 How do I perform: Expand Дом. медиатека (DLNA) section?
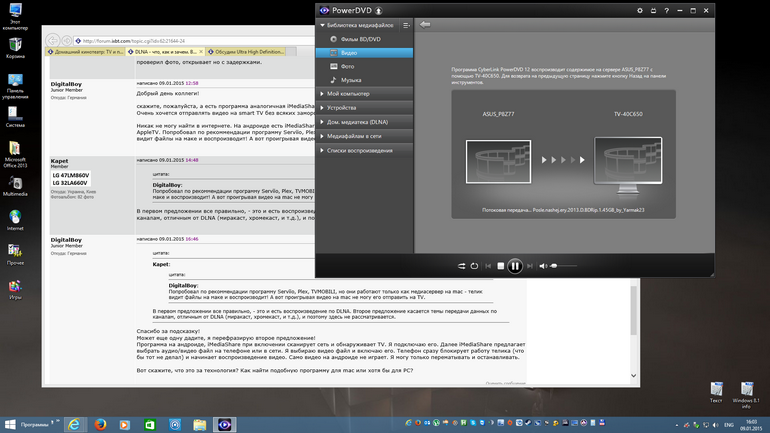click(x=364, y=122)
